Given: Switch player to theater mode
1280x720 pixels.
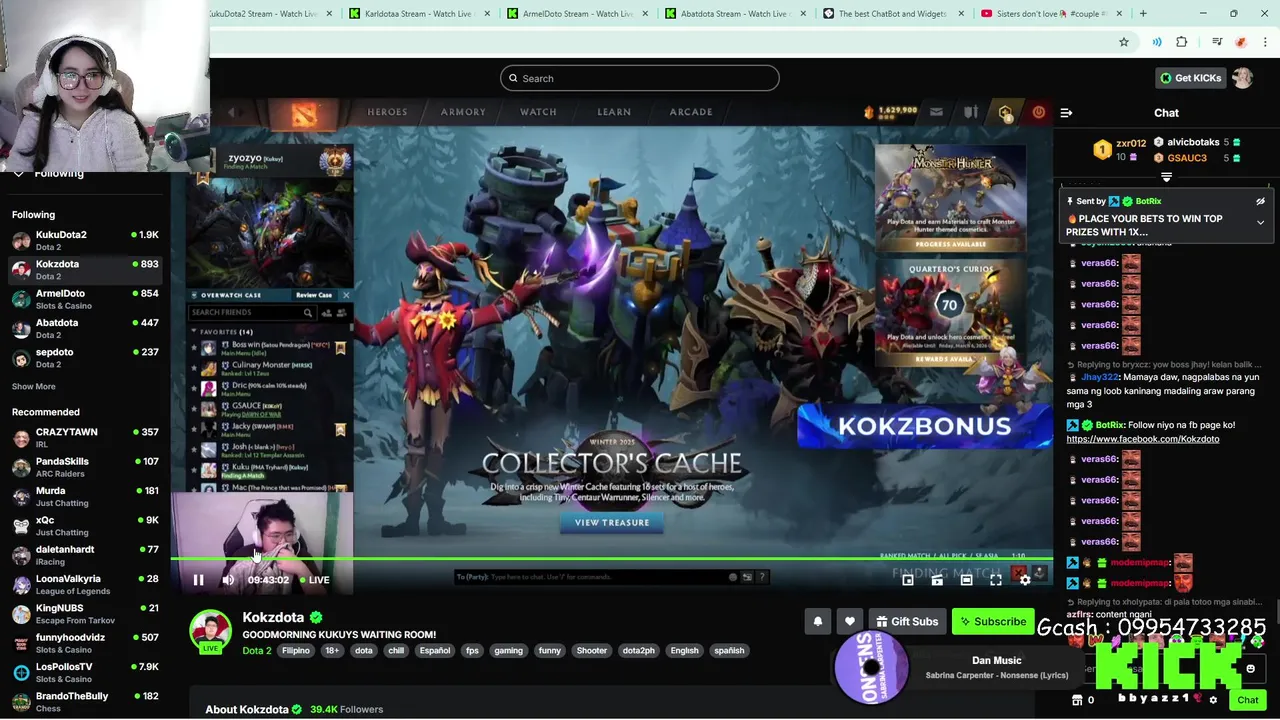Looking at the screenshot, I should click(x=966, y=580).
